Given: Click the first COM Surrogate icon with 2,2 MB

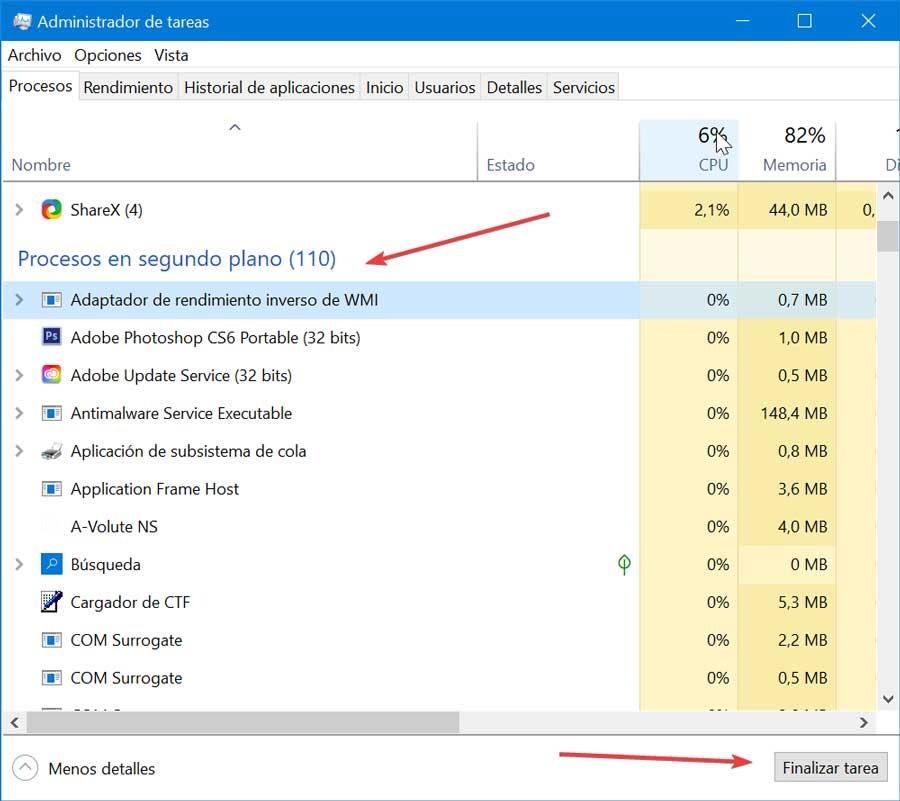Looking at the screenshot, I should [x=51, y=640].
